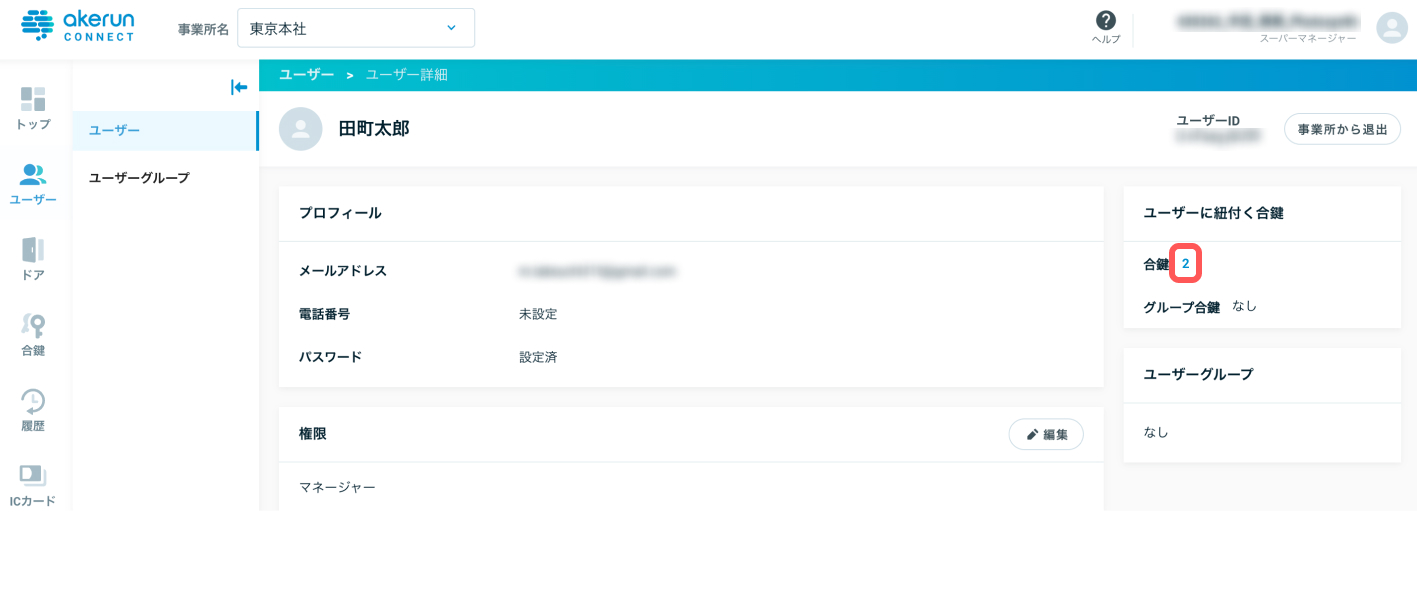Click 田町太郎 profile picture thumbnail

(300, 129)
